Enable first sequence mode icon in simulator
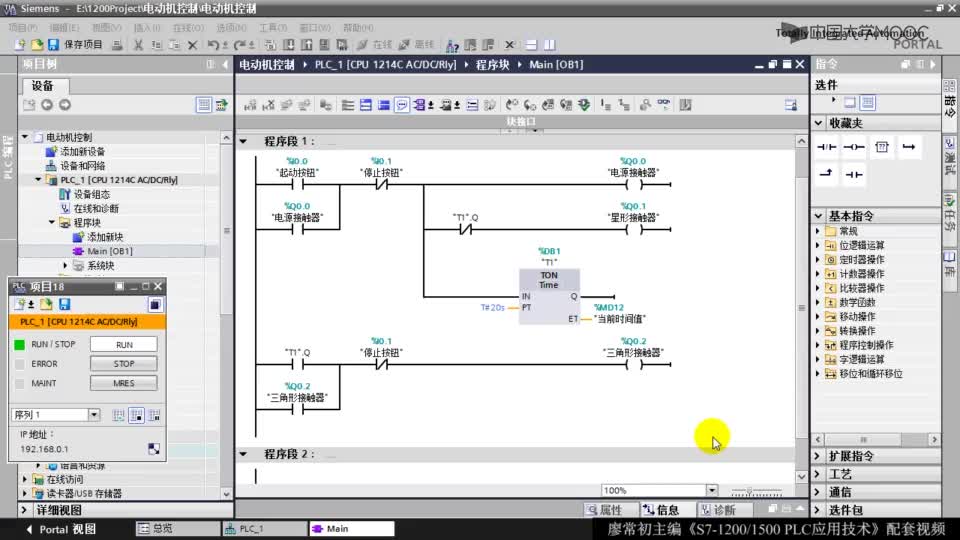 118,415
